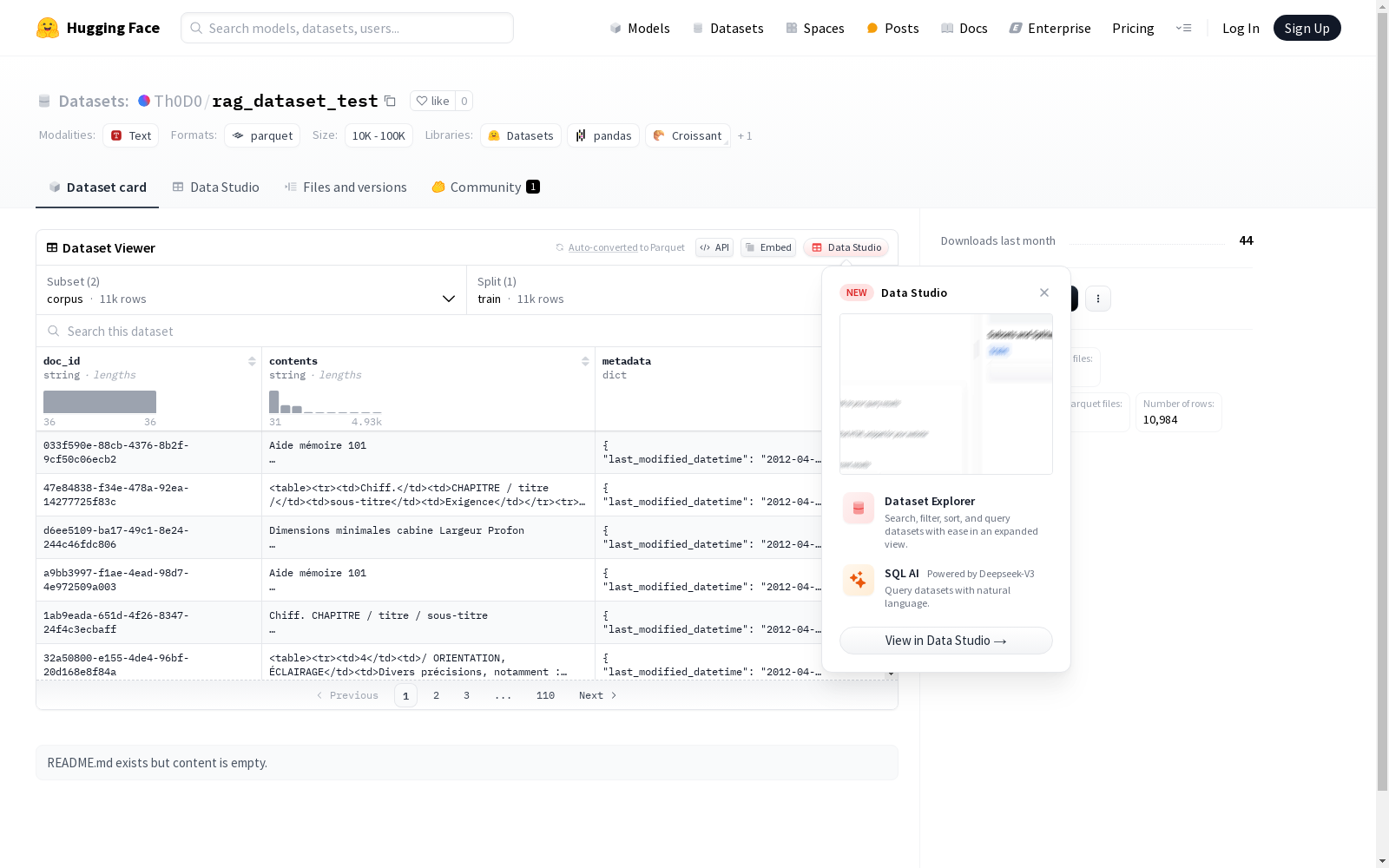Click the like count number
The image size is (1389, 868).
pyautogui.click(x=464, y=101)
